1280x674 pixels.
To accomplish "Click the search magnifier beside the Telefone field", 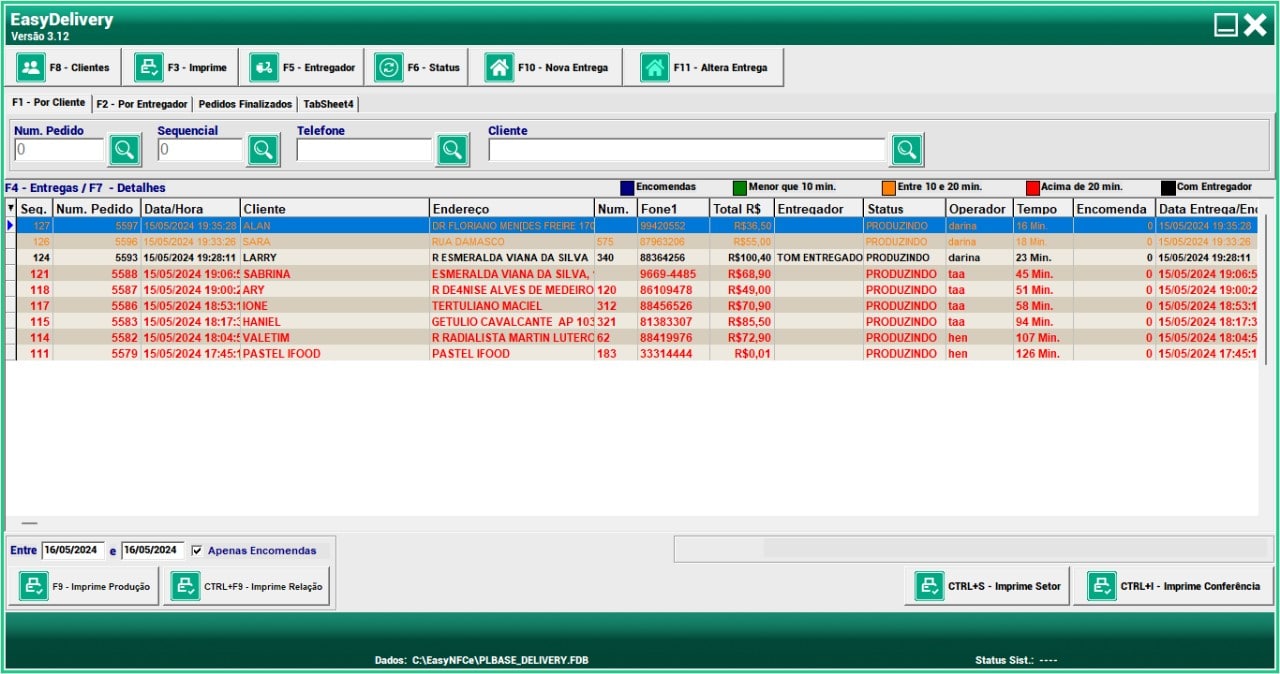I will 453,150.
